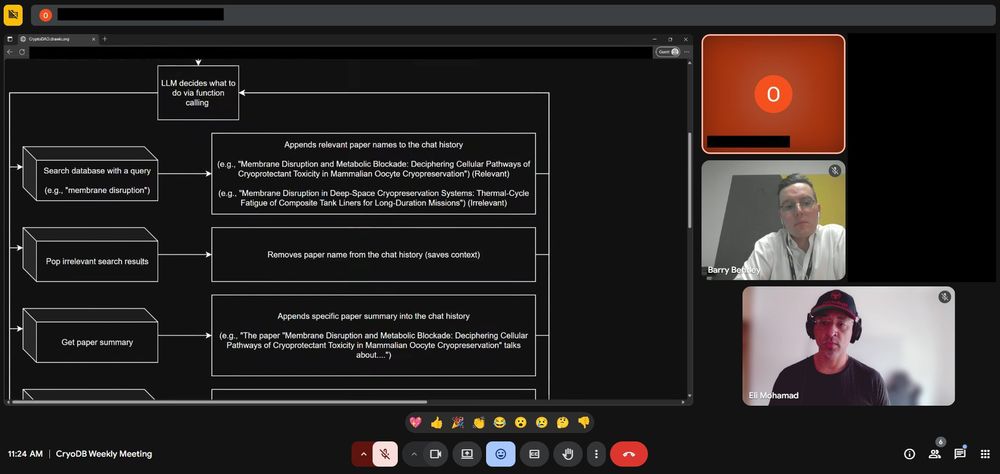Click the orange presenter avatar in top bar
Viewport: 1000px width, 474px height.
(x=45, y=15)
